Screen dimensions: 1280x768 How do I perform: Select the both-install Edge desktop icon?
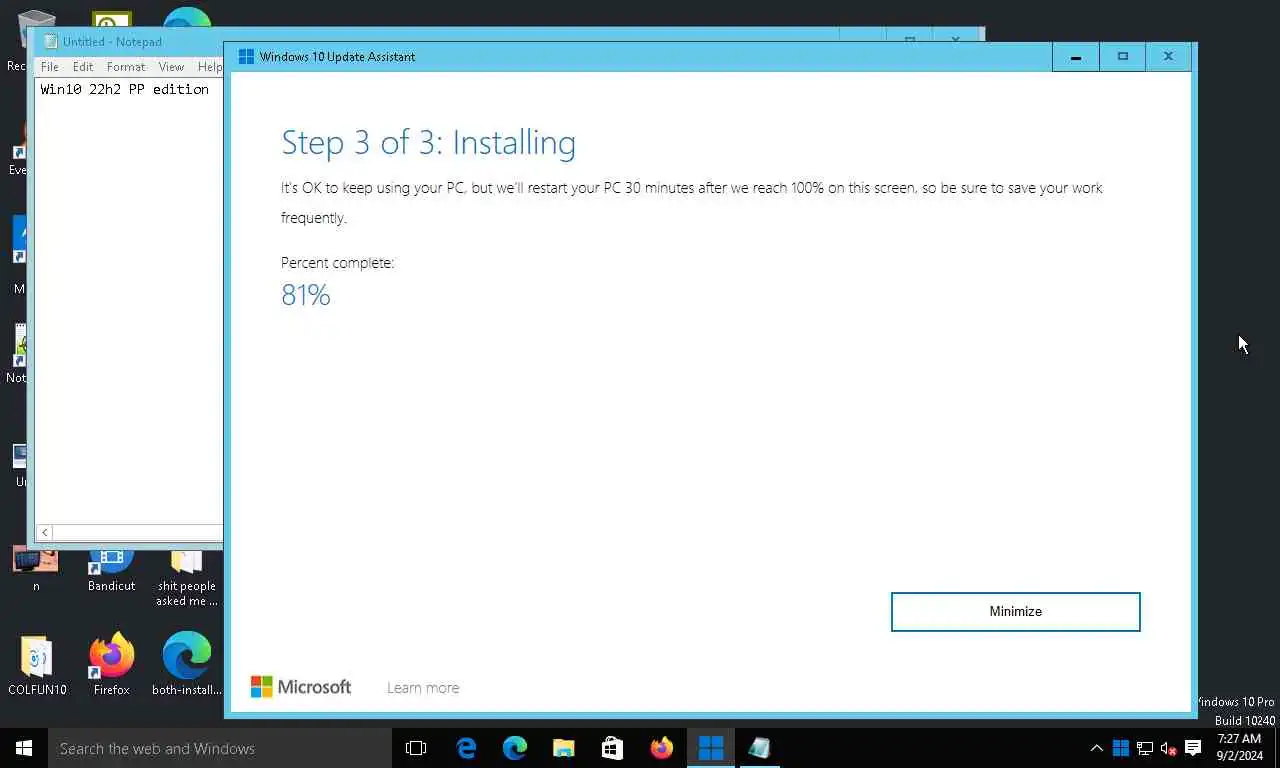pos(187,664)
